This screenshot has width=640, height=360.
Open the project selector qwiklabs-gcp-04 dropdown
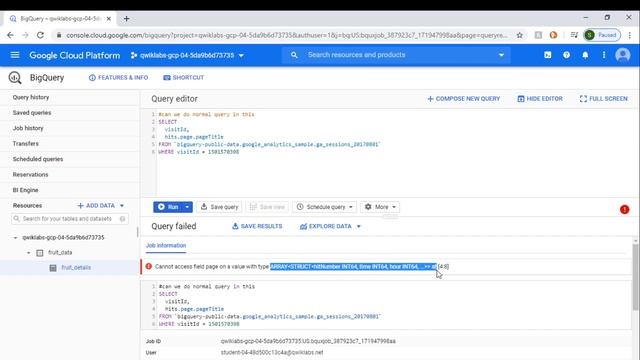point(187,55)
